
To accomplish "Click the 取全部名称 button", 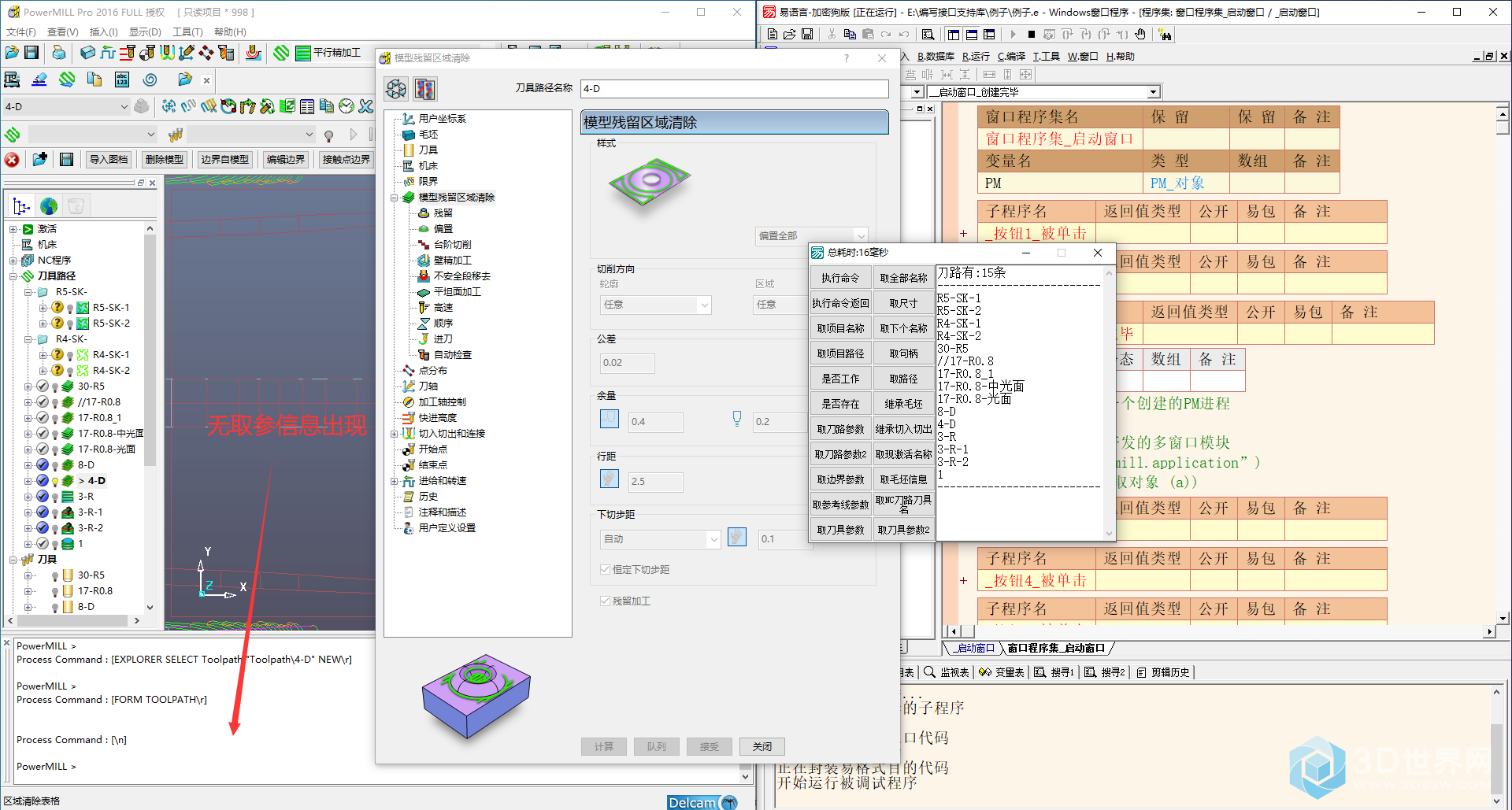I will 903,278.
